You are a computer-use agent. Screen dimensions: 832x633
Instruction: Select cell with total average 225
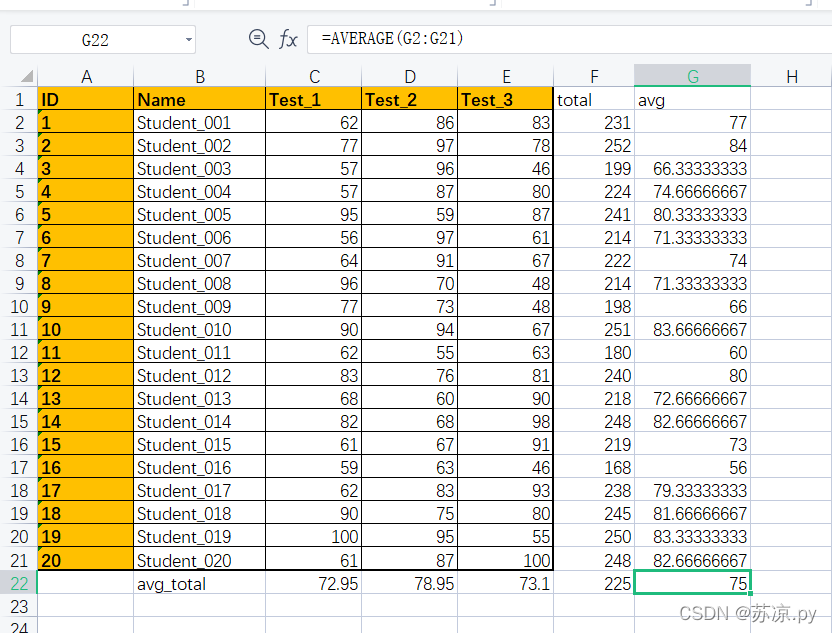pos(594,583)
